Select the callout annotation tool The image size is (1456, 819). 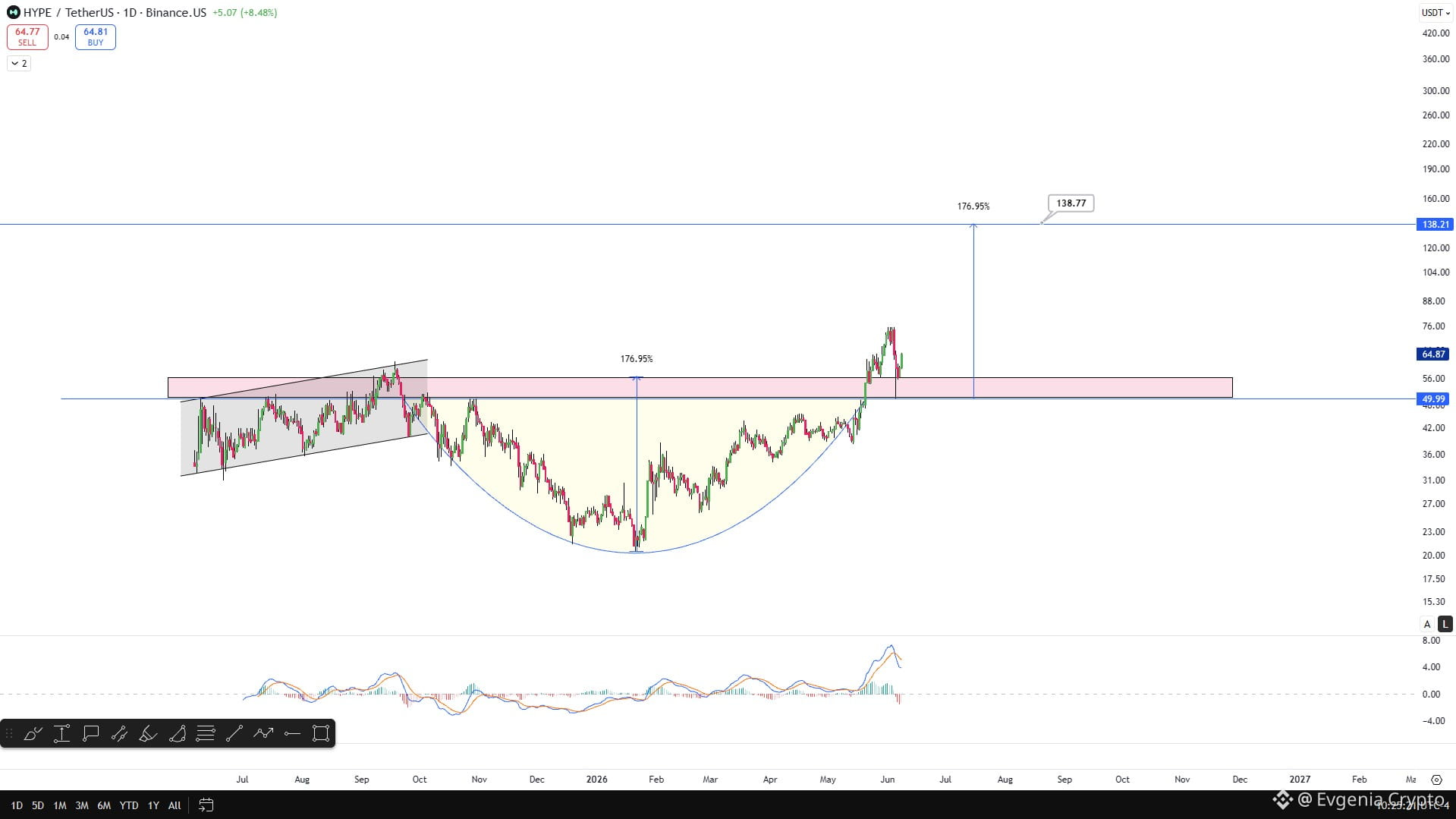(x=91, y=733)
